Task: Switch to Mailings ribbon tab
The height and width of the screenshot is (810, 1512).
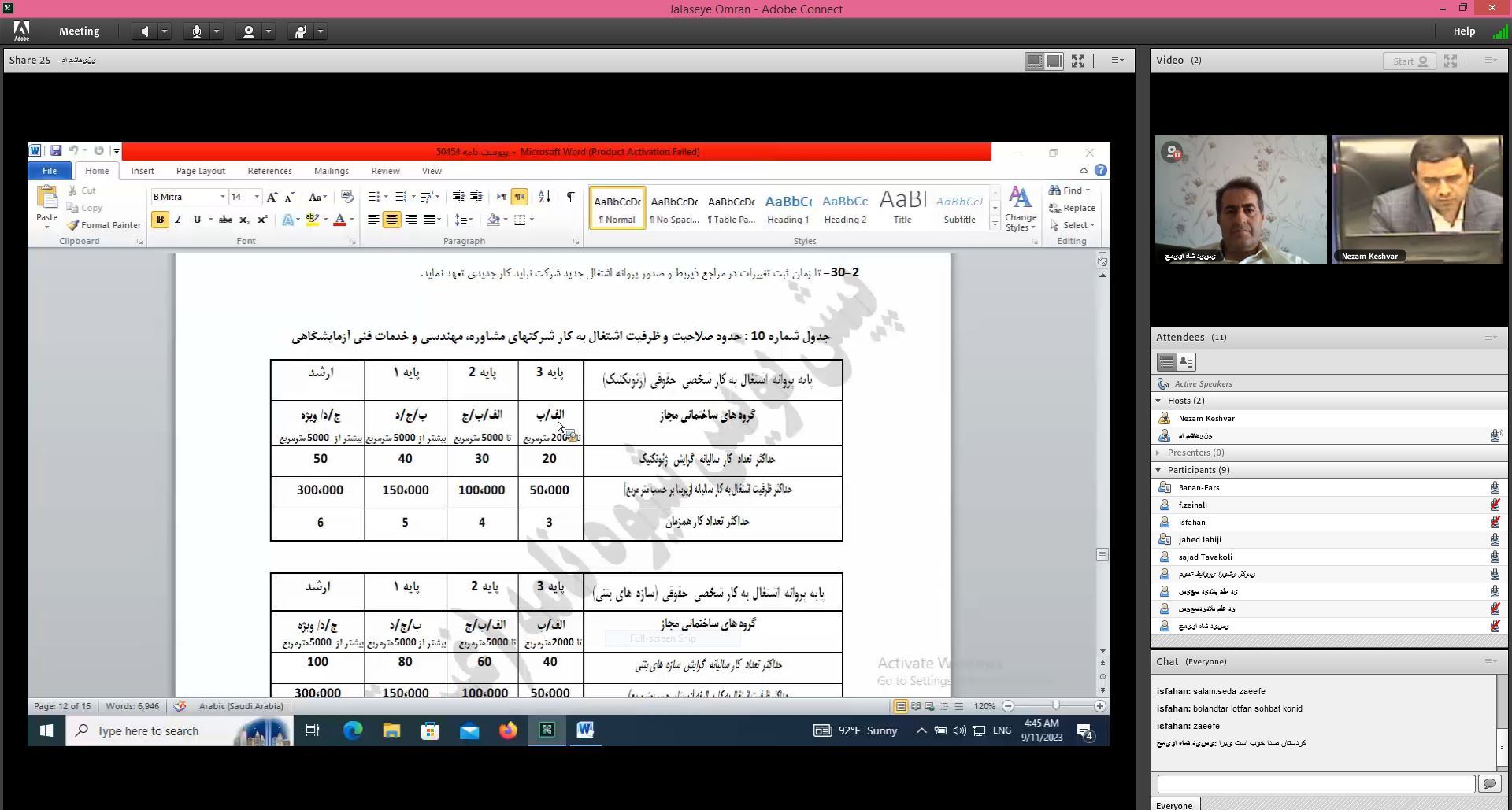Action: click(332, 171)
